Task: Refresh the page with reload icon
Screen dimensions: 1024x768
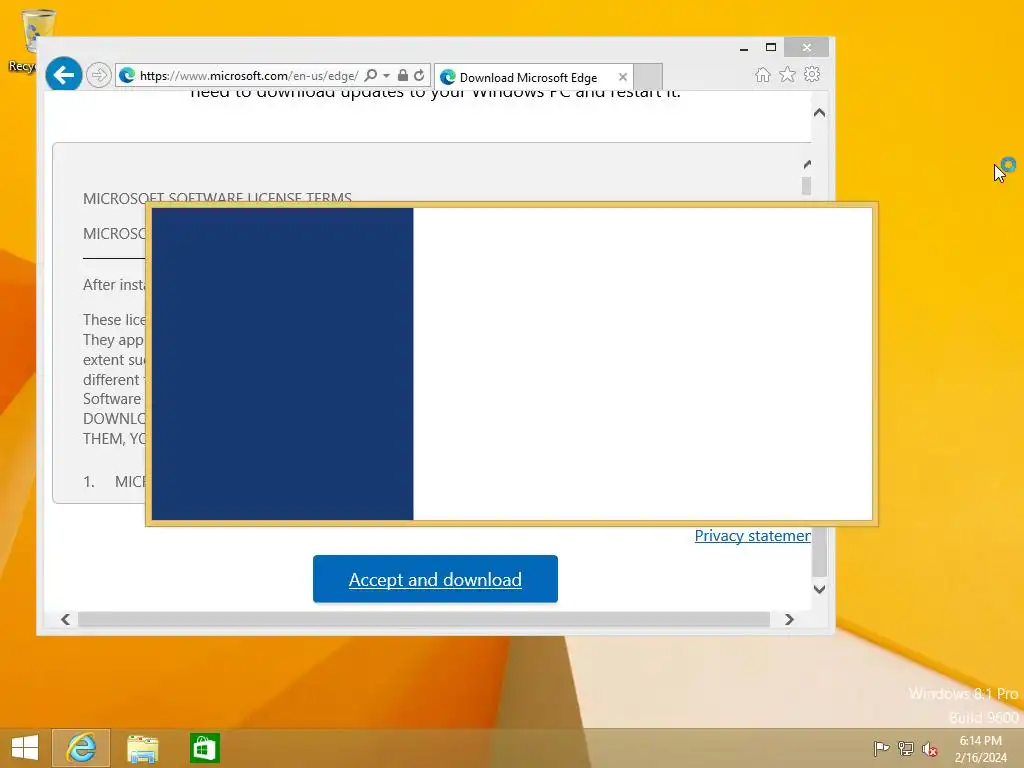Action: click(419, 75)
